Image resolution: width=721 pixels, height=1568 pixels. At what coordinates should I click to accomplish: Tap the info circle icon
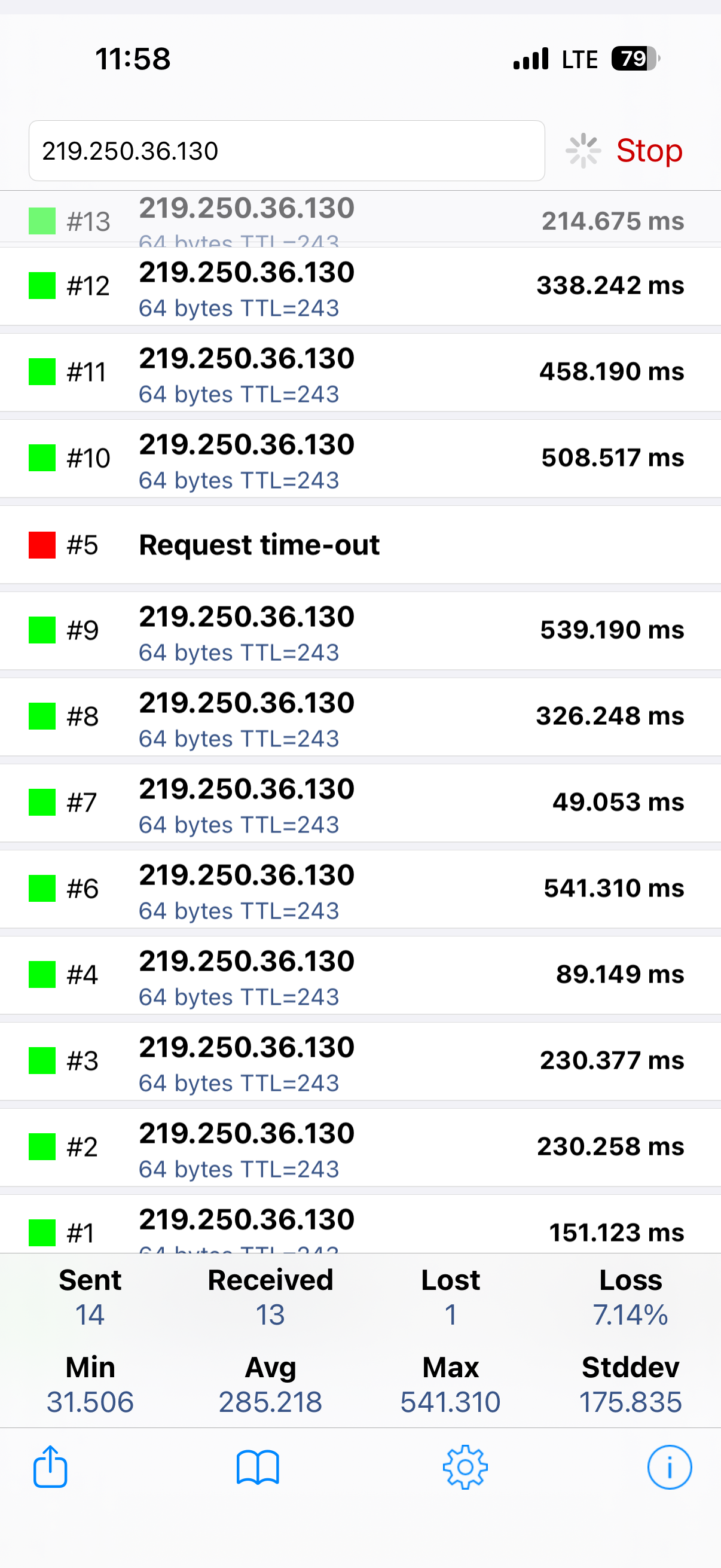pos(669,1467)
